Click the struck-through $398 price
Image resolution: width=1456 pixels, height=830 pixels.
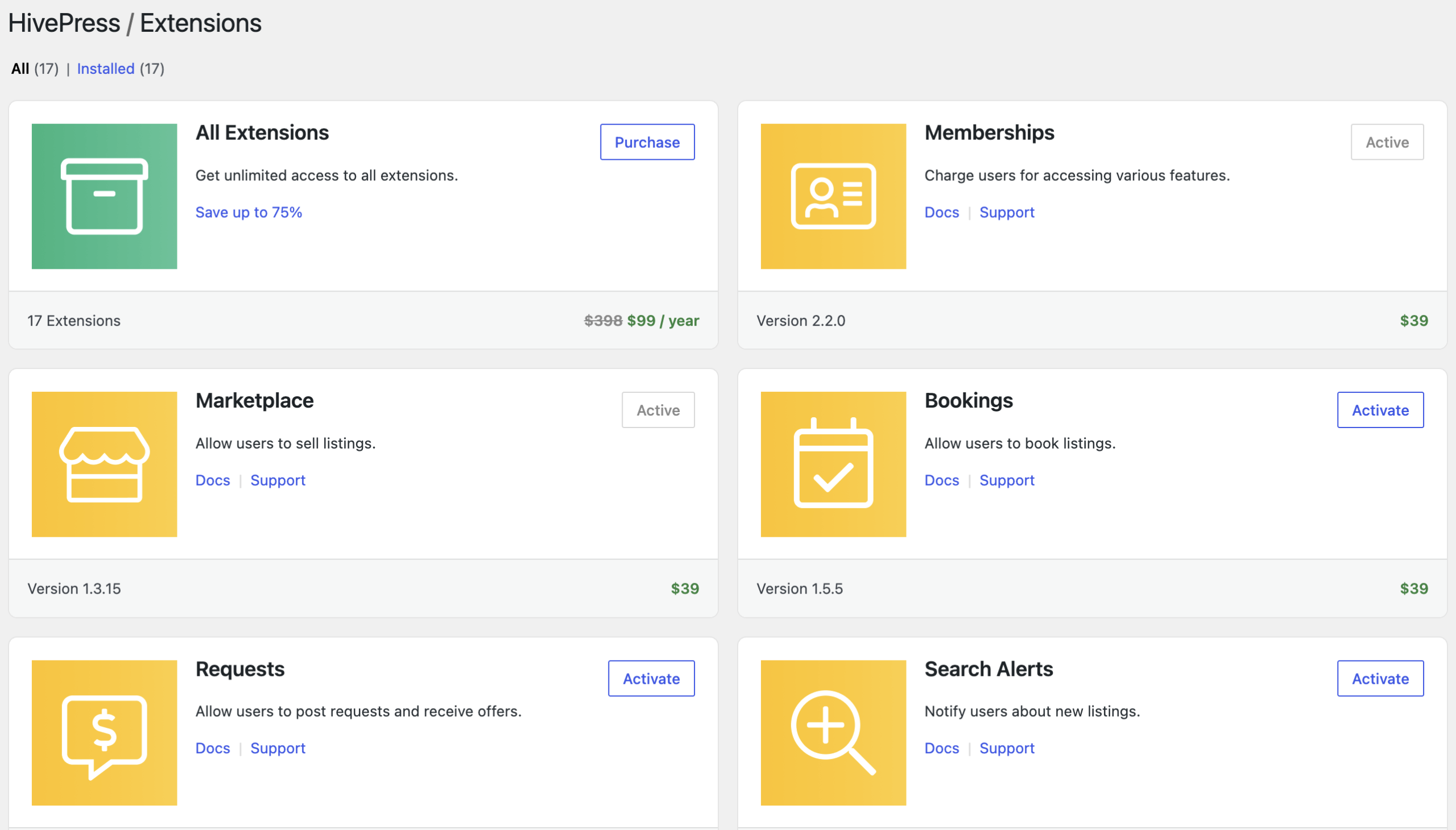click(x=603, y=321)
